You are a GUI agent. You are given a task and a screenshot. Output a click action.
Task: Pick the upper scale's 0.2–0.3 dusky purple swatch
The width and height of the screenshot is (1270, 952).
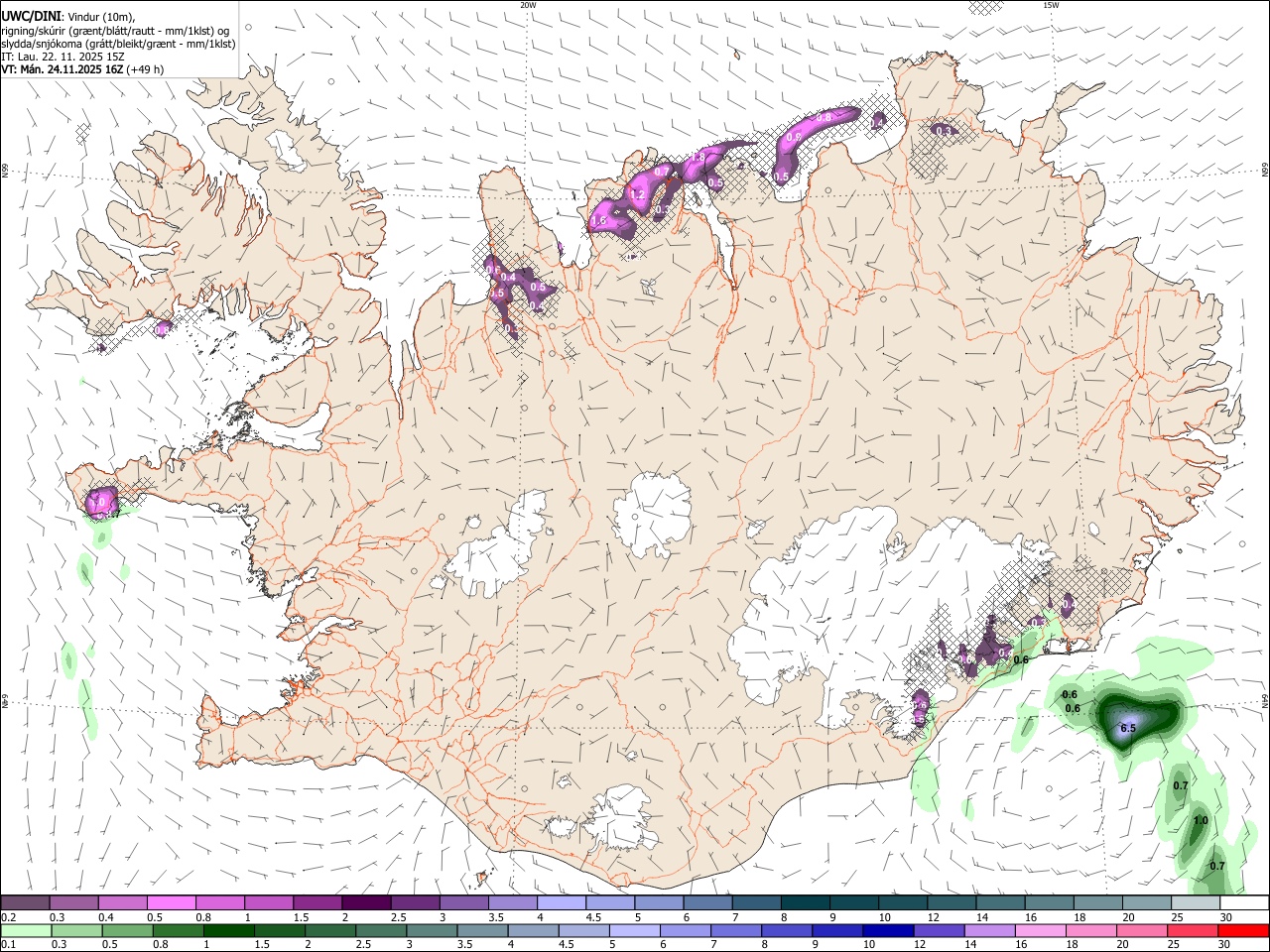[25, 902]
